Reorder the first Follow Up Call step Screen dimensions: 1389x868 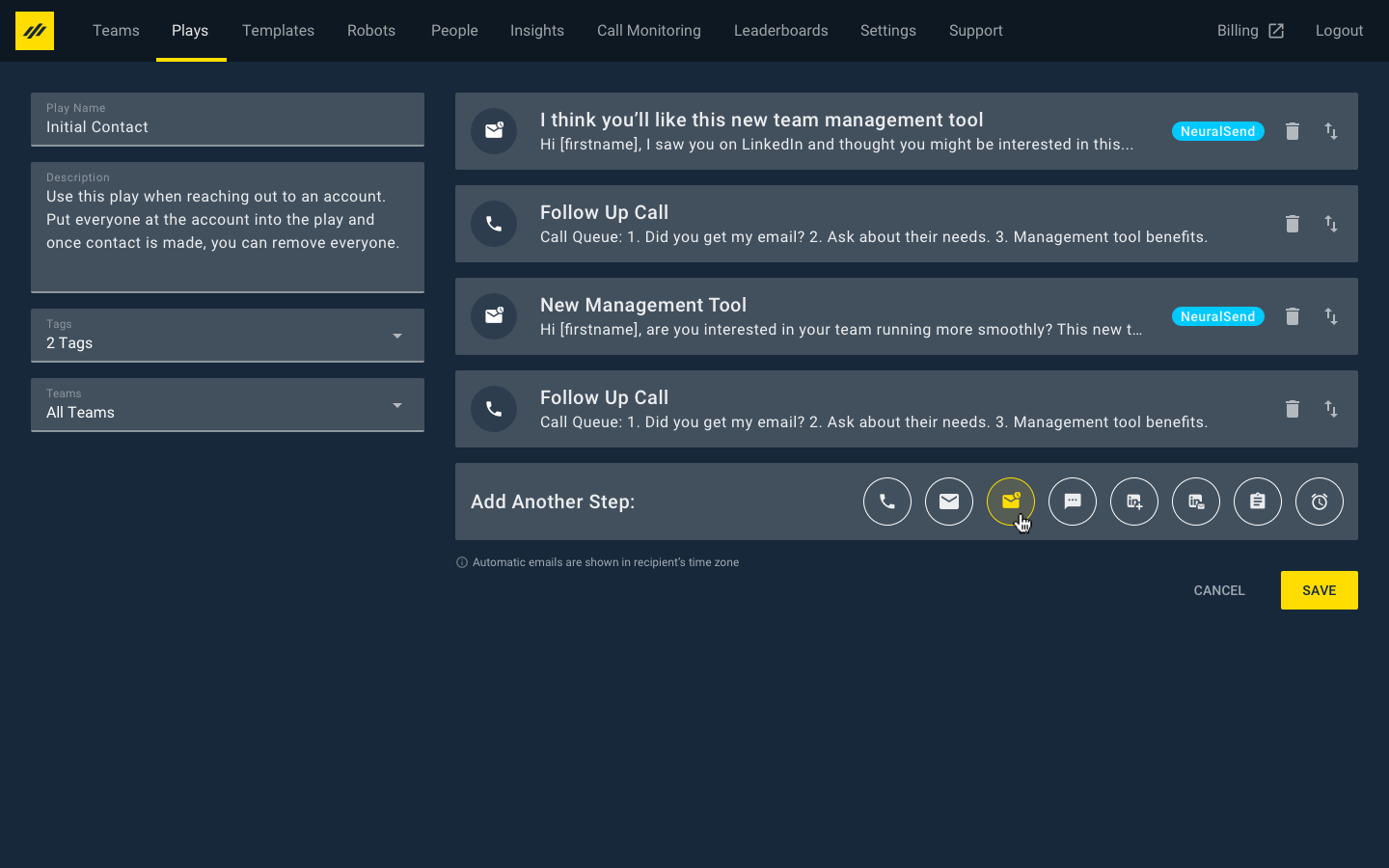click(1331, 224)
